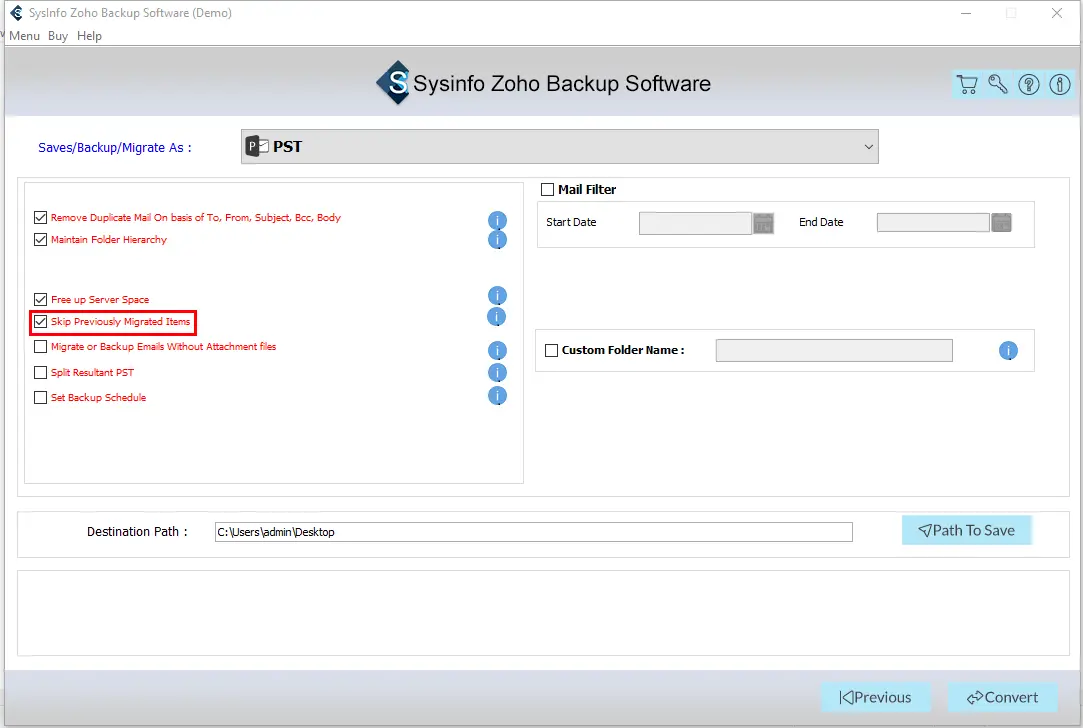Screen dimensions: 1083x728
Task: Open the Buy menu
Action: 58,36
